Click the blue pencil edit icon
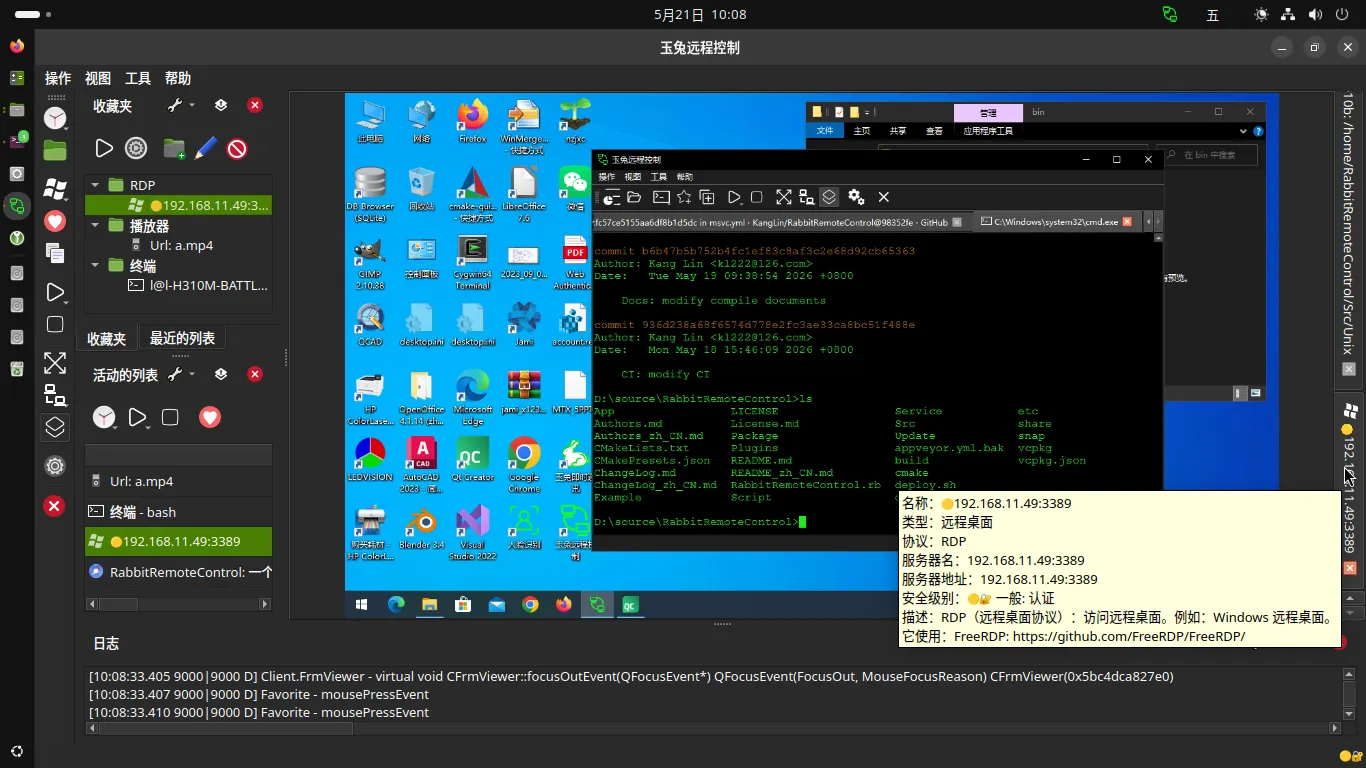This screenshot has width=1366, height=768. pyautogui.click(x=206, y=149)
